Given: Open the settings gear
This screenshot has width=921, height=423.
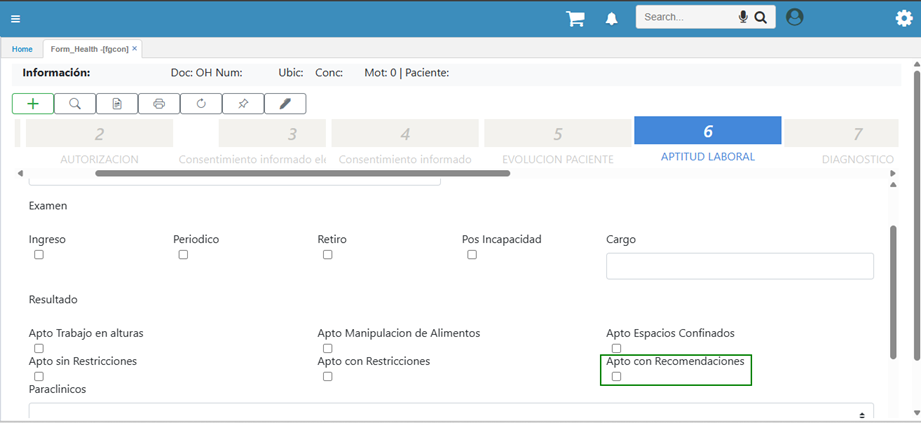Looking at the screenshot, I should pyautogui.click(x=903, y=18).
